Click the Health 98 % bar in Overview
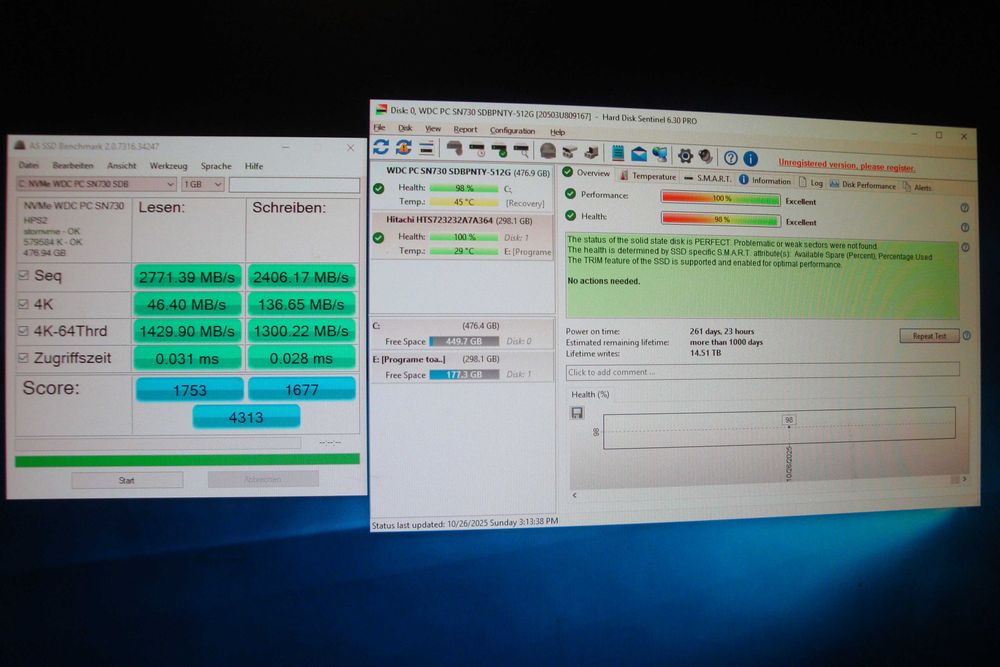The width and height of the screenshot is (1000, 667). (721, 220)
